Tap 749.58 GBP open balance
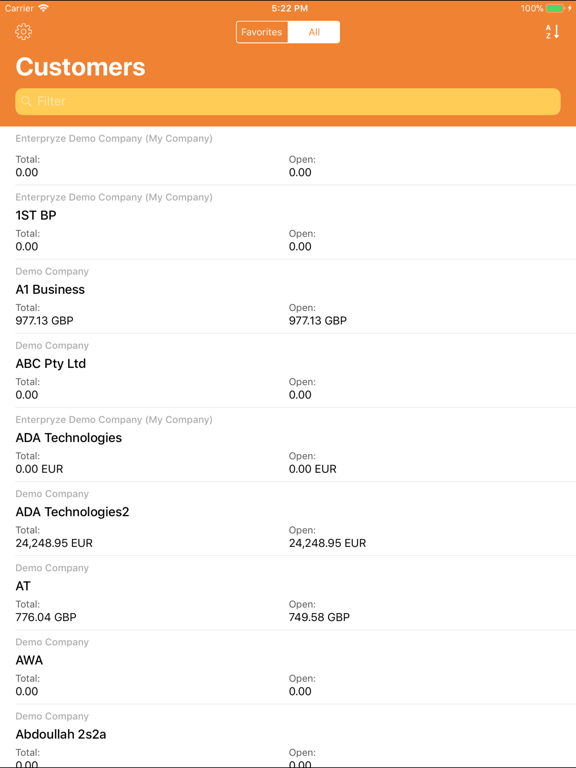Screen dimensions: 576x768 click(x=319, y=617)
